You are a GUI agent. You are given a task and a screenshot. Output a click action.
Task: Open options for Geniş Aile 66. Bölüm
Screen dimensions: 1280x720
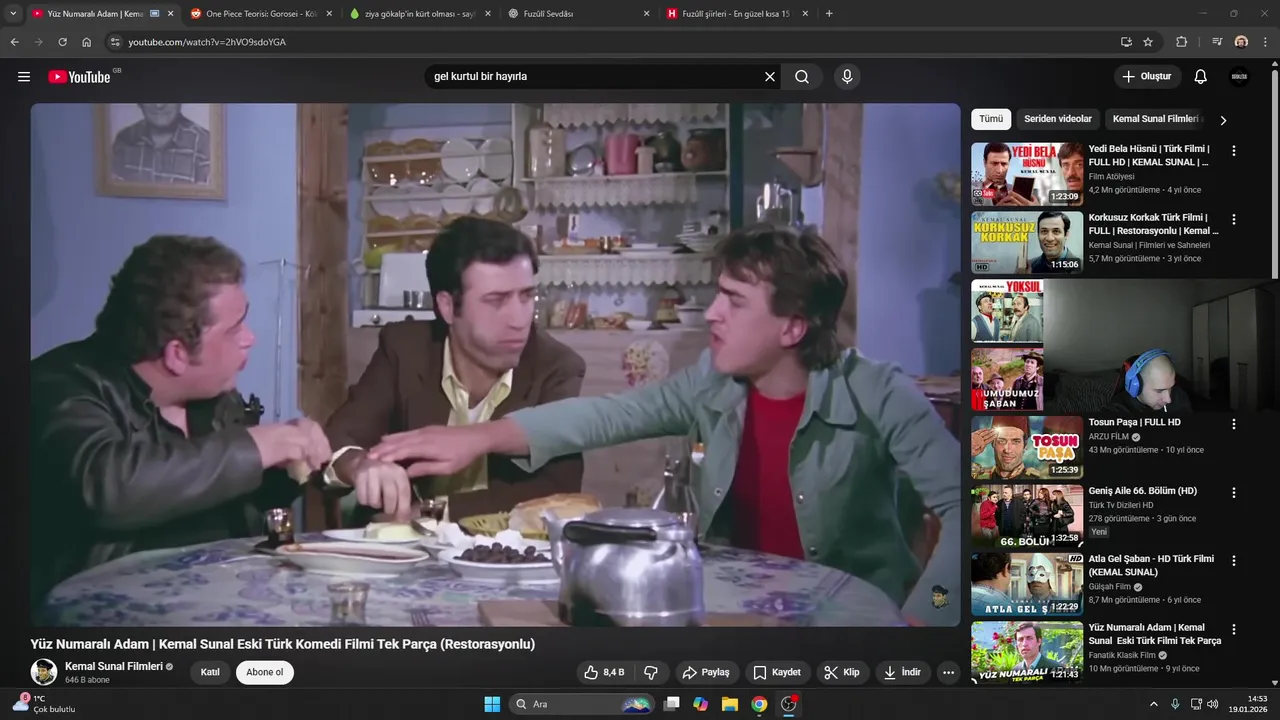pyautogui.click(x=1234, y=493)
